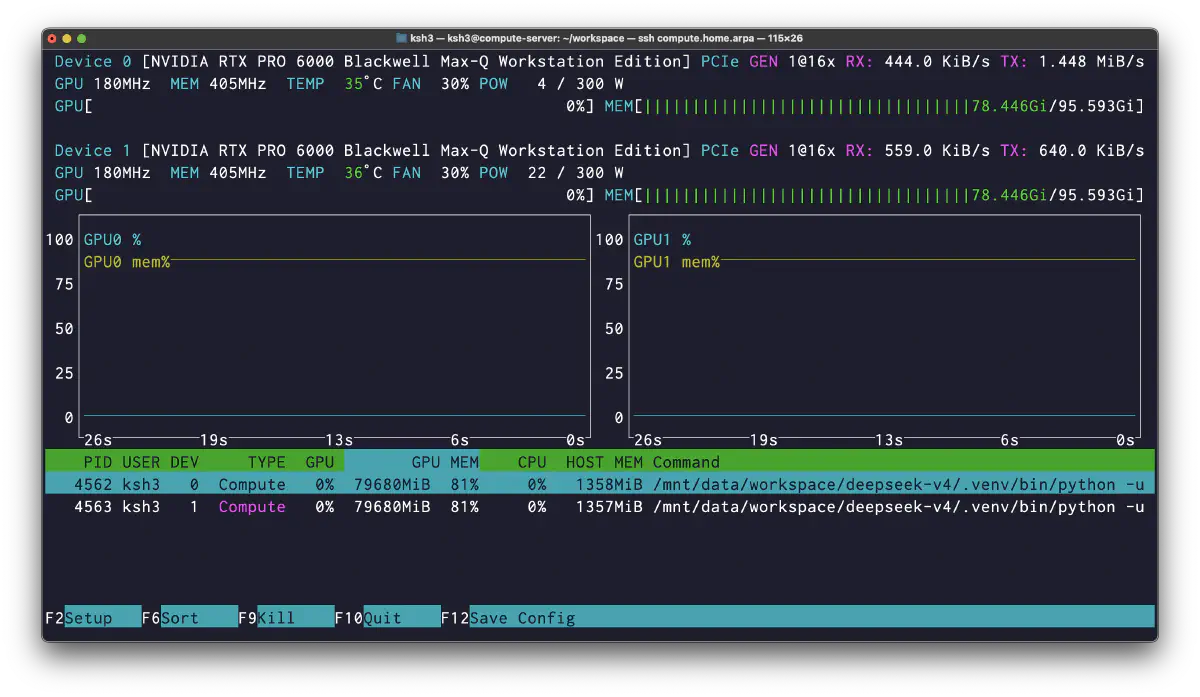Click the Command column header
This screenshot has width=1200, height=697.
tap(686, 462)
